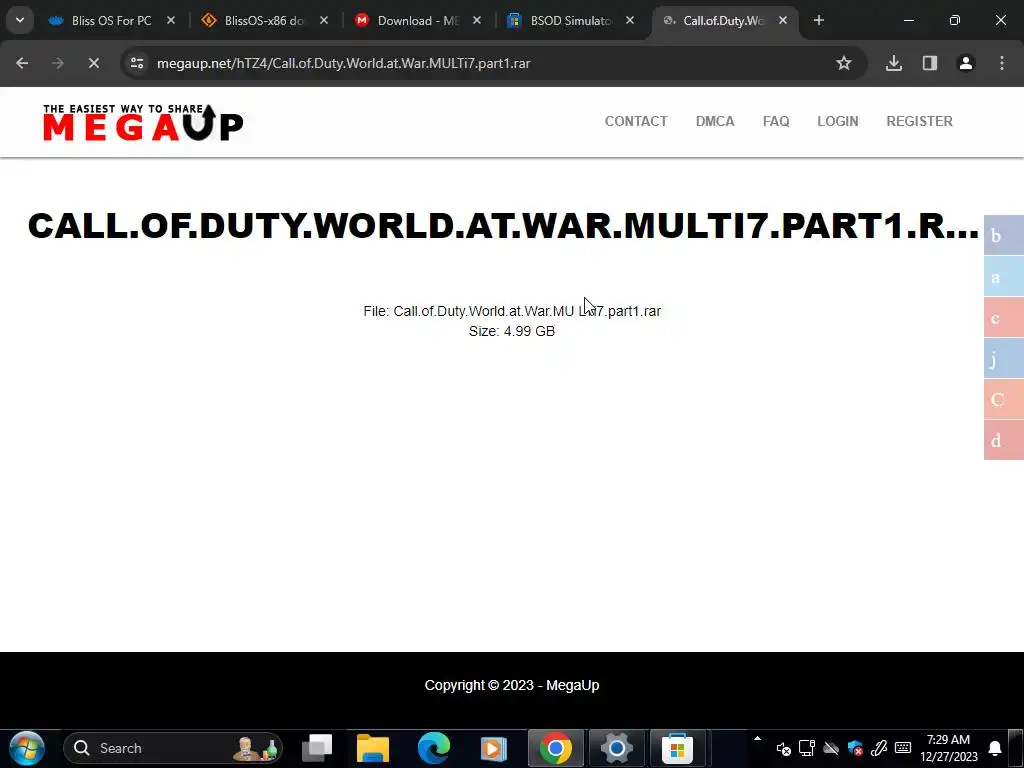Screen dimensions: 1024x768
Task: Open the touch keyboard tray icon
Action: [x=903, y=748]
